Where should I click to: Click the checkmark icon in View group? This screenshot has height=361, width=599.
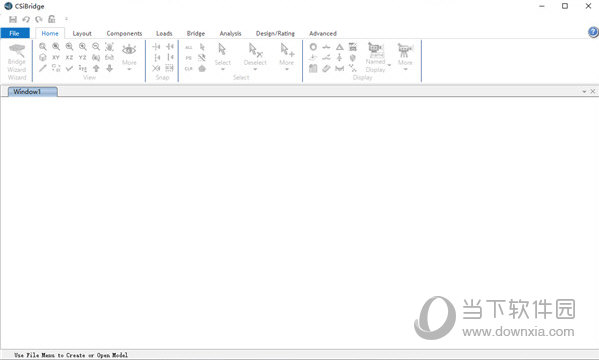[x=69, y=68]
